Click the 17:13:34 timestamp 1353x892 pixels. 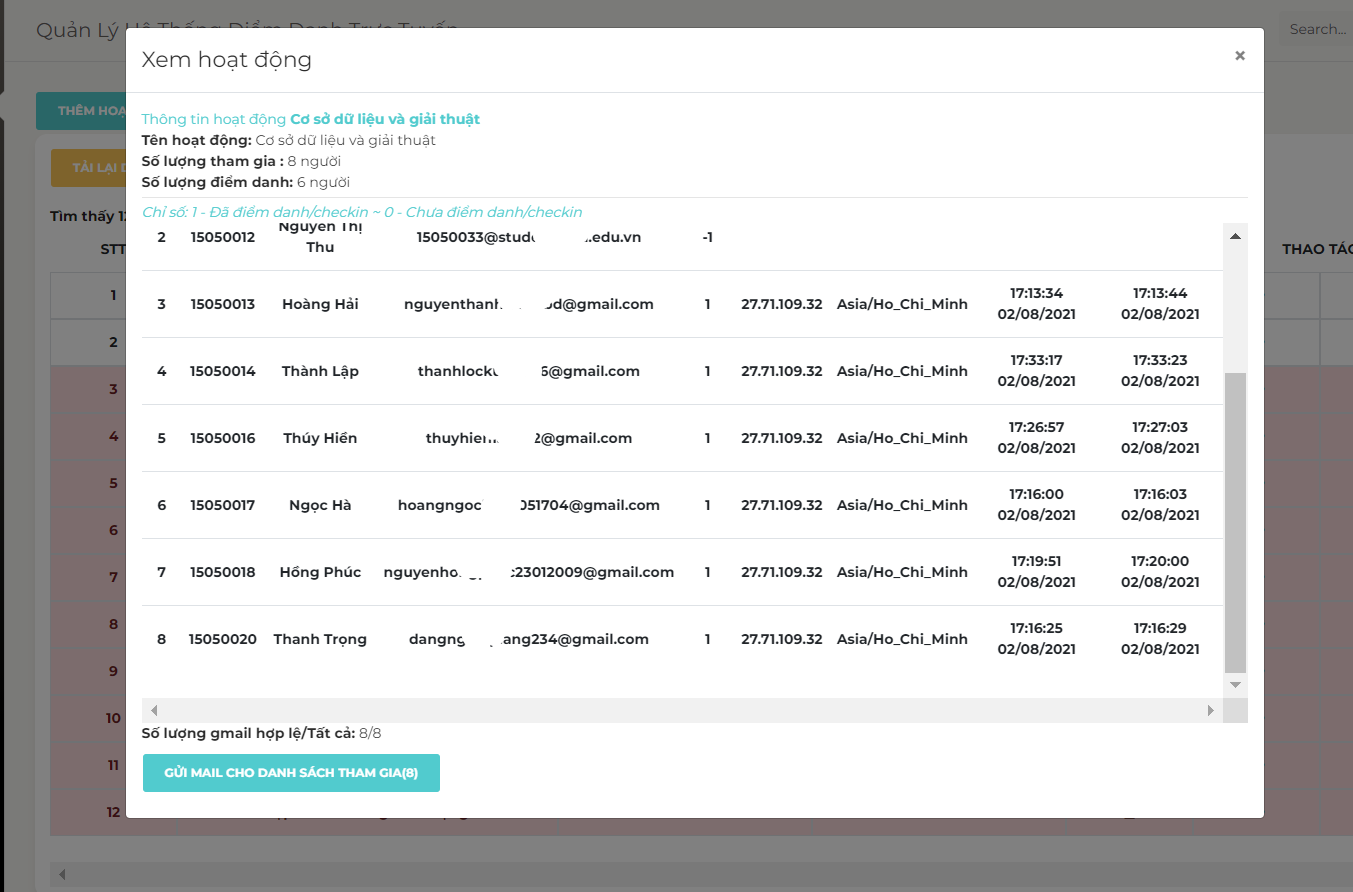[x=1037, y=293]
